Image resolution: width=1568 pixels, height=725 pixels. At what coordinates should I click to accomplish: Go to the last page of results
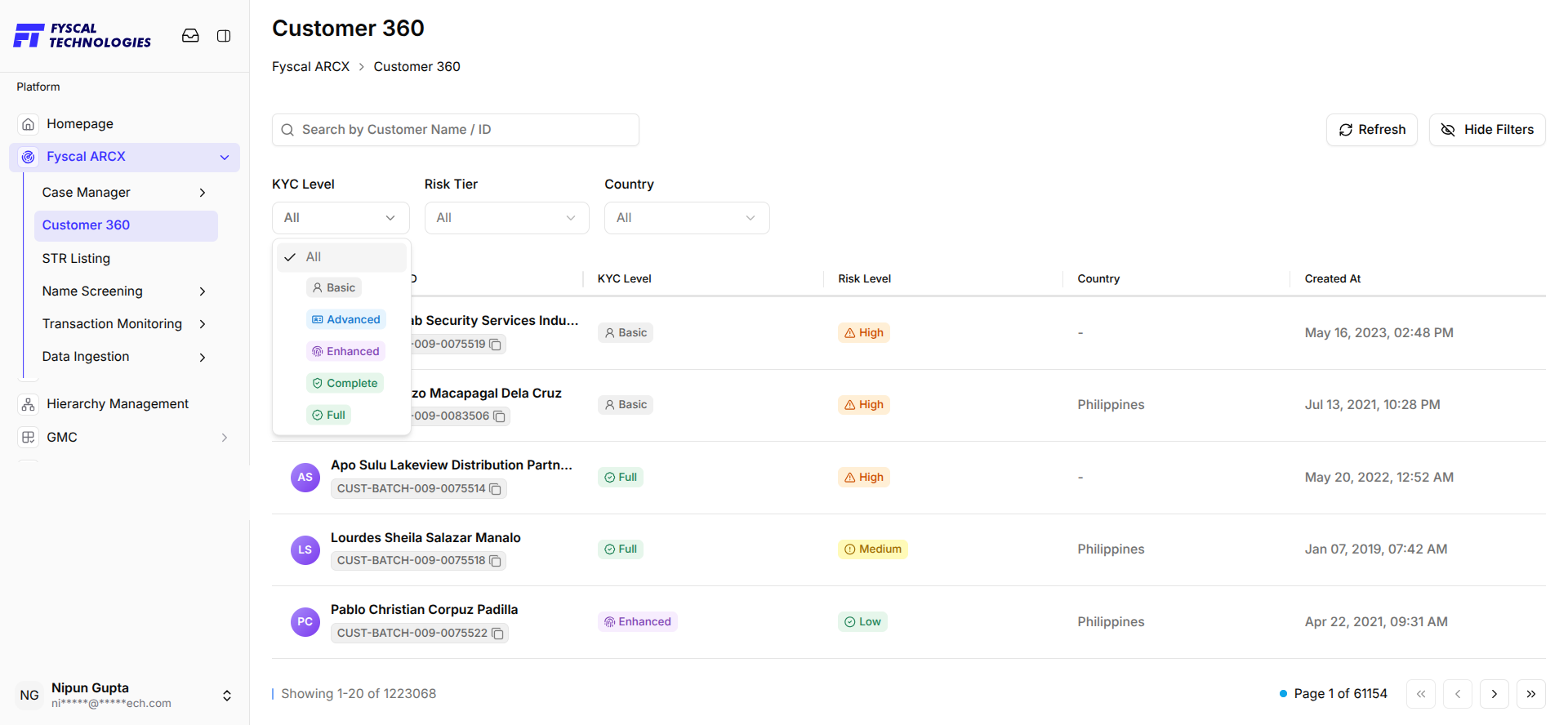(x=1531, y=694)
